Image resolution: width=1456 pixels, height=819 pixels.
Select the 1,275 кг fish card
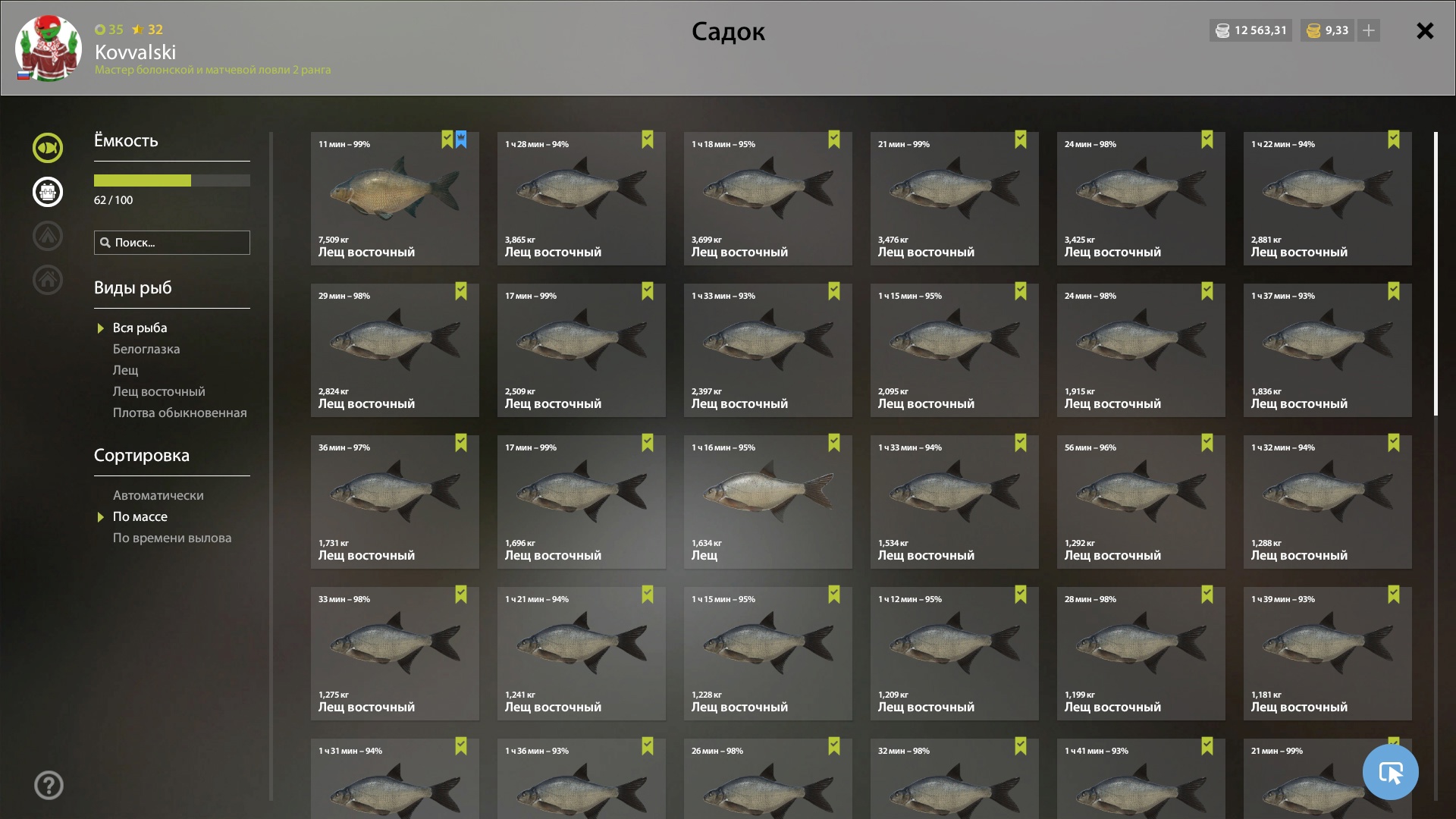point(395,654)
